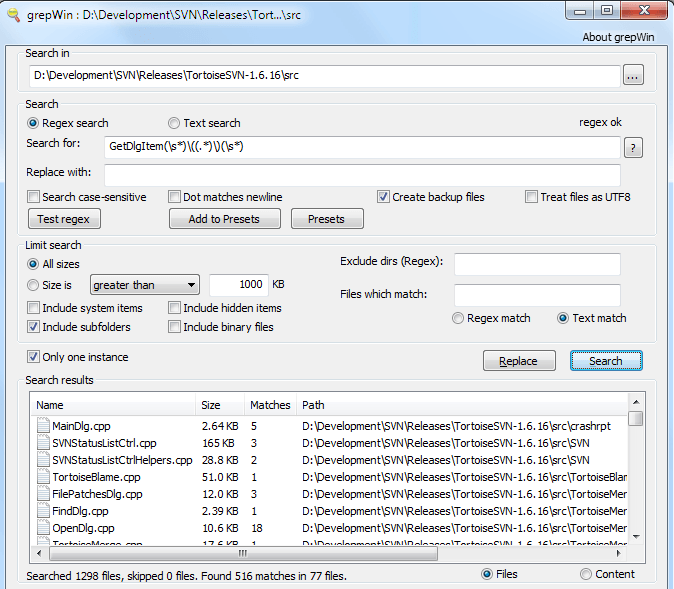
Task: Click file icon next to SVNStatusListCtrl.cpp
Action: tap(43, 443)
